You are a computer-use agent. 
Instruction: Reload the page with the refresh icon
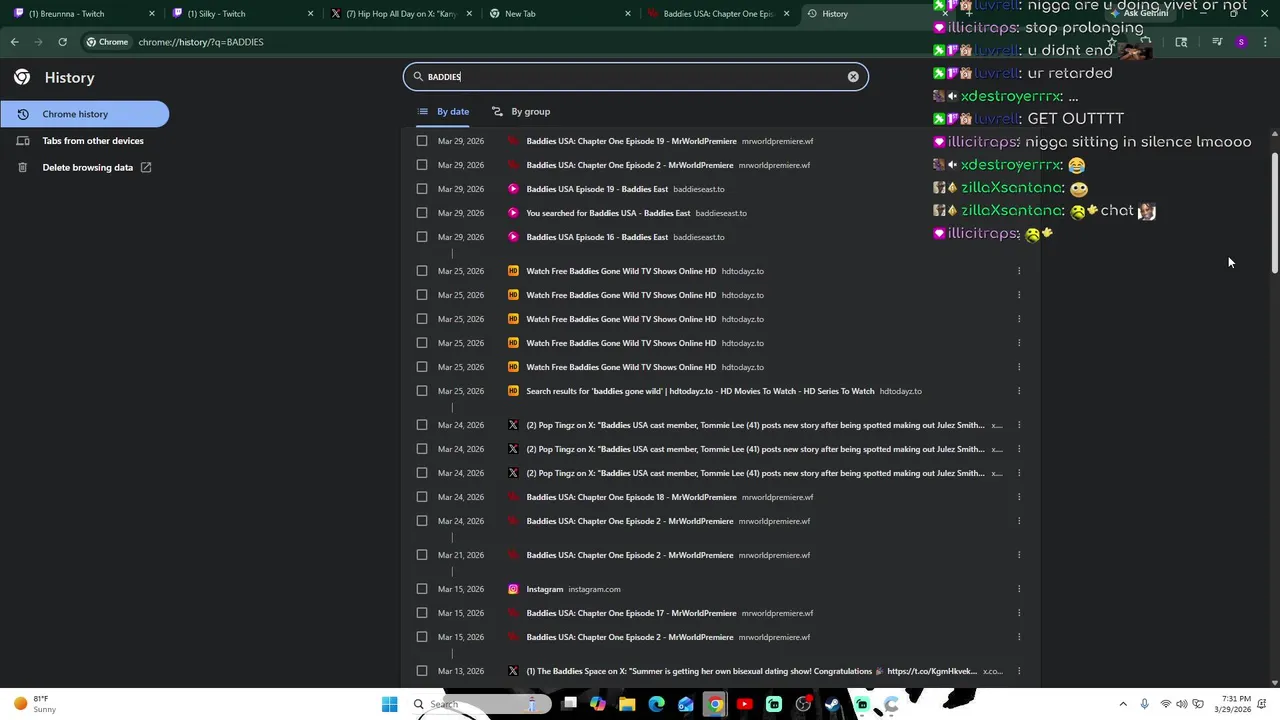(x=62, y=42)
